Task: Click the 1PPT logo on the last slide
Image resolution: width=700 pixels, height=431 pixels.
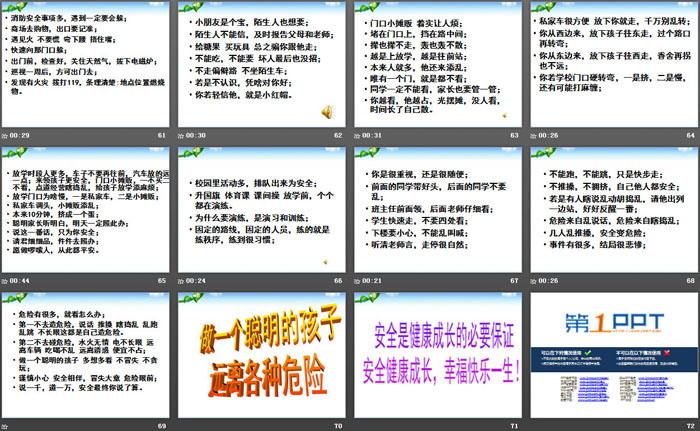Action: tap(610, 324)
